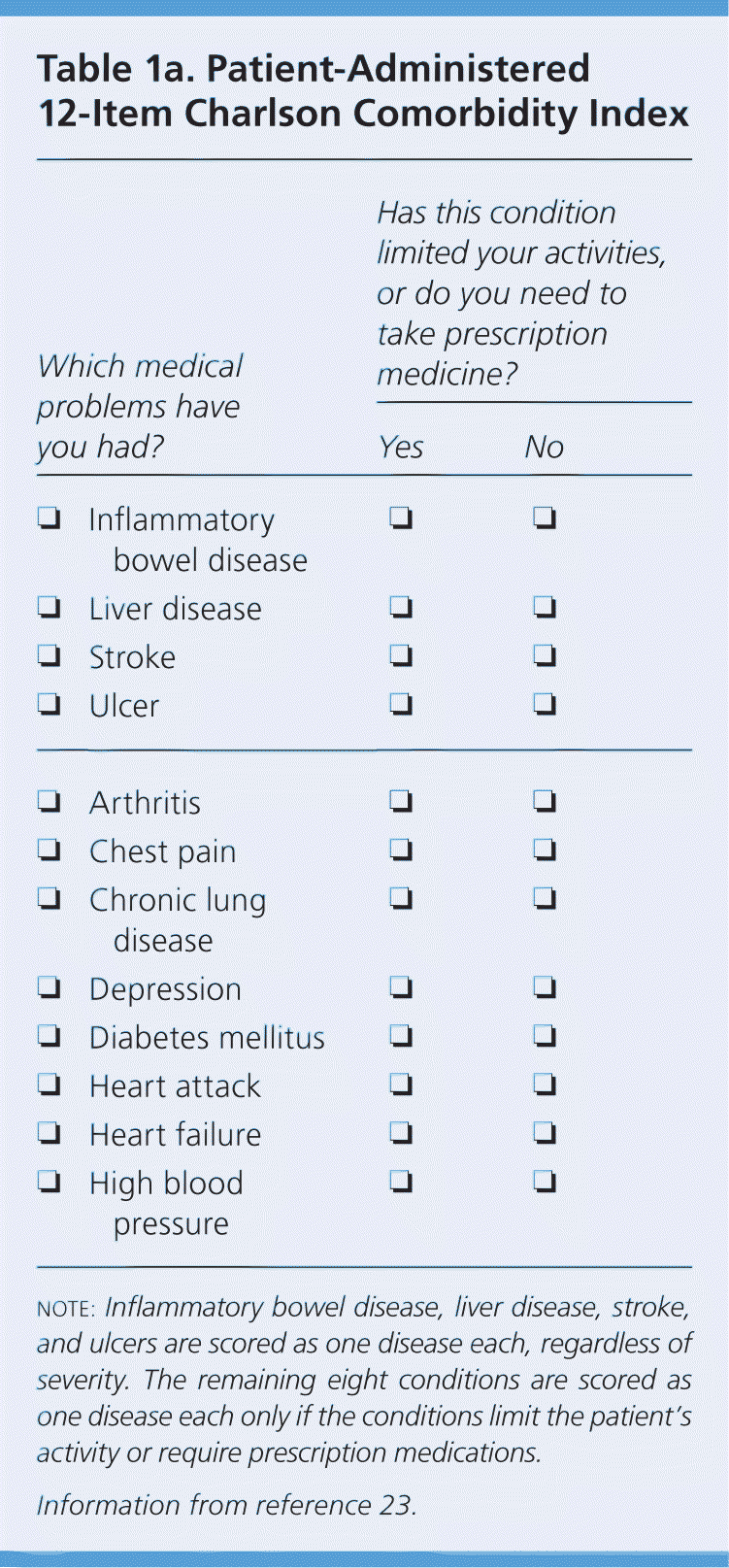Click the Information from reference 23 text

tap(226, 1505)
